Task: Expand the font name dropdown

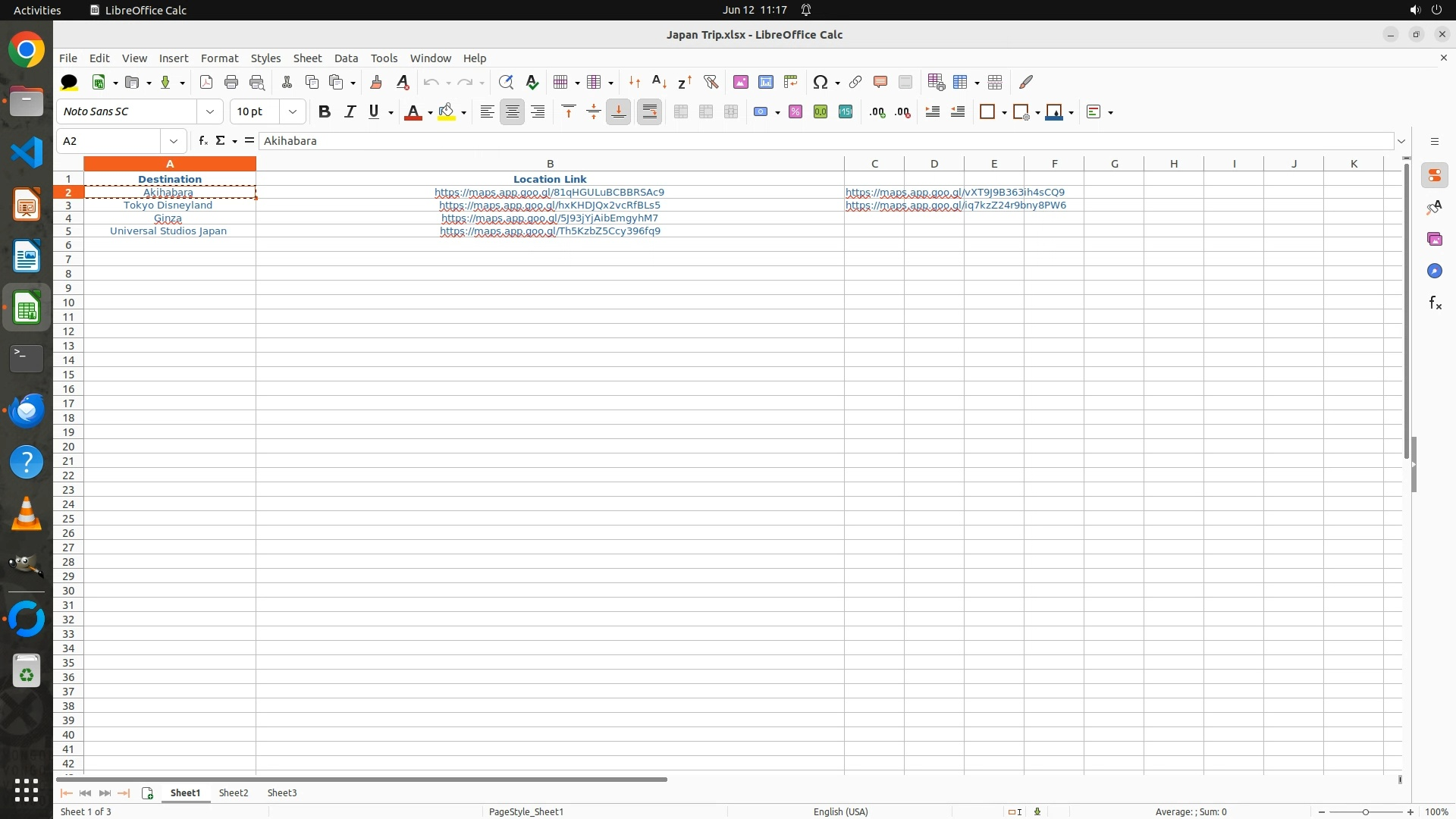Action: pyautogui.click(x=210, y=112)
